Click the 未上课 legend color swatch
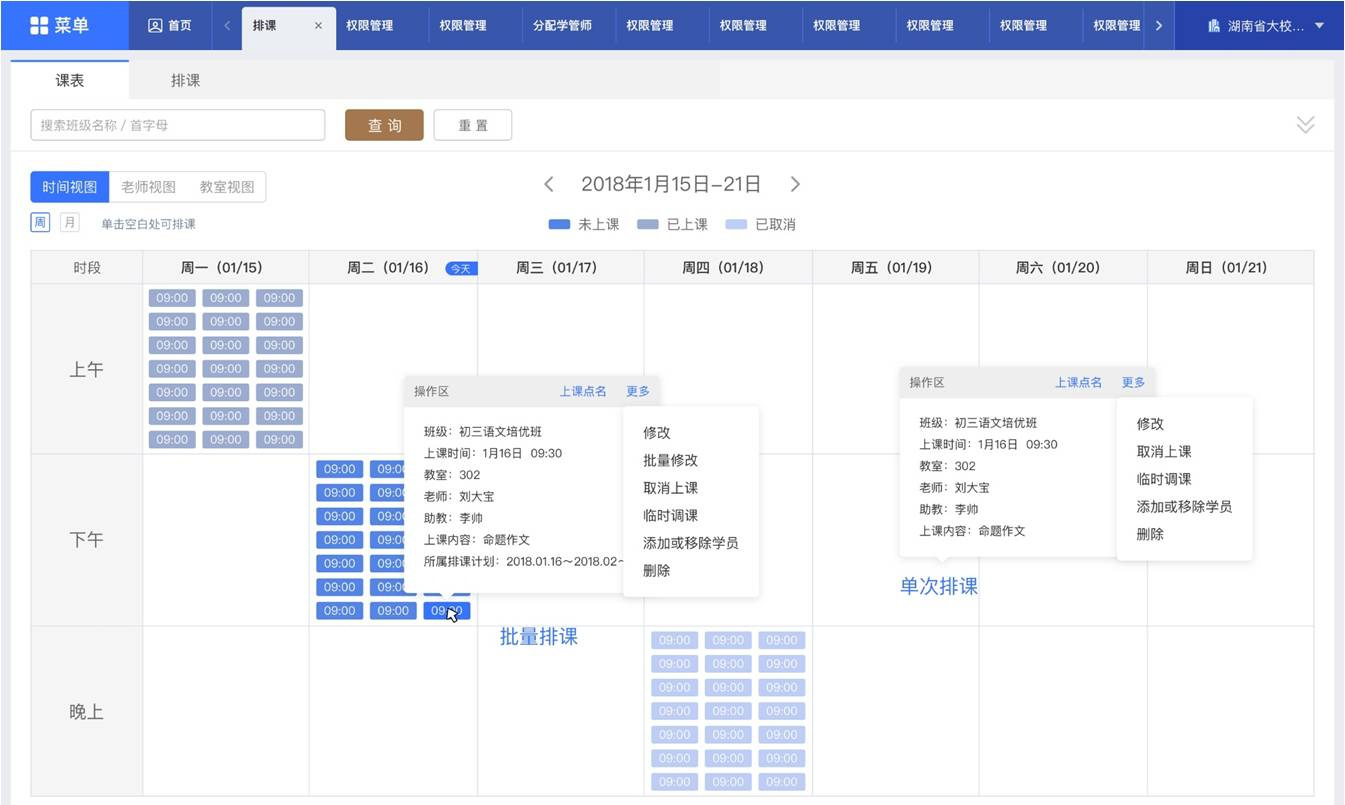This screenshot has height=805, width=1345. (559, 225)
